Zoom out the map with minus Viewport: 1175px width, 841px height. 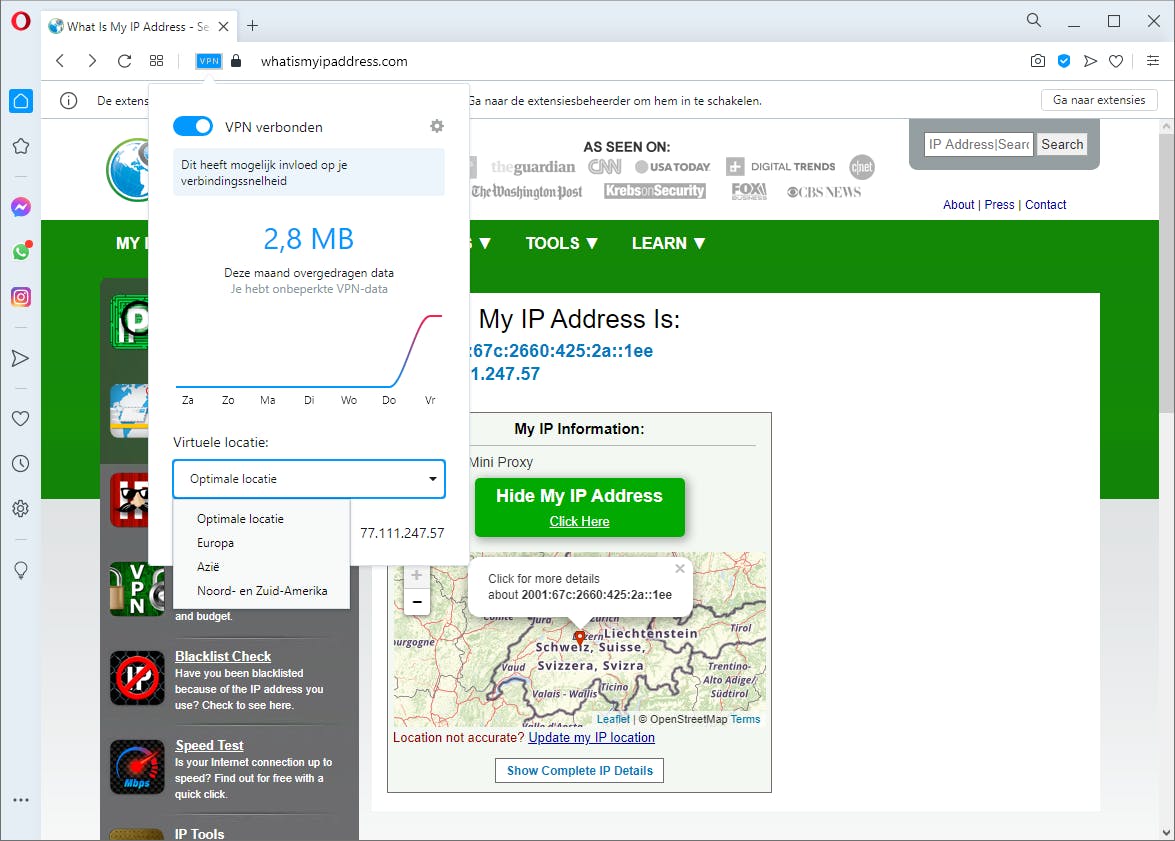pyautogui.click(x=417, y=602)
